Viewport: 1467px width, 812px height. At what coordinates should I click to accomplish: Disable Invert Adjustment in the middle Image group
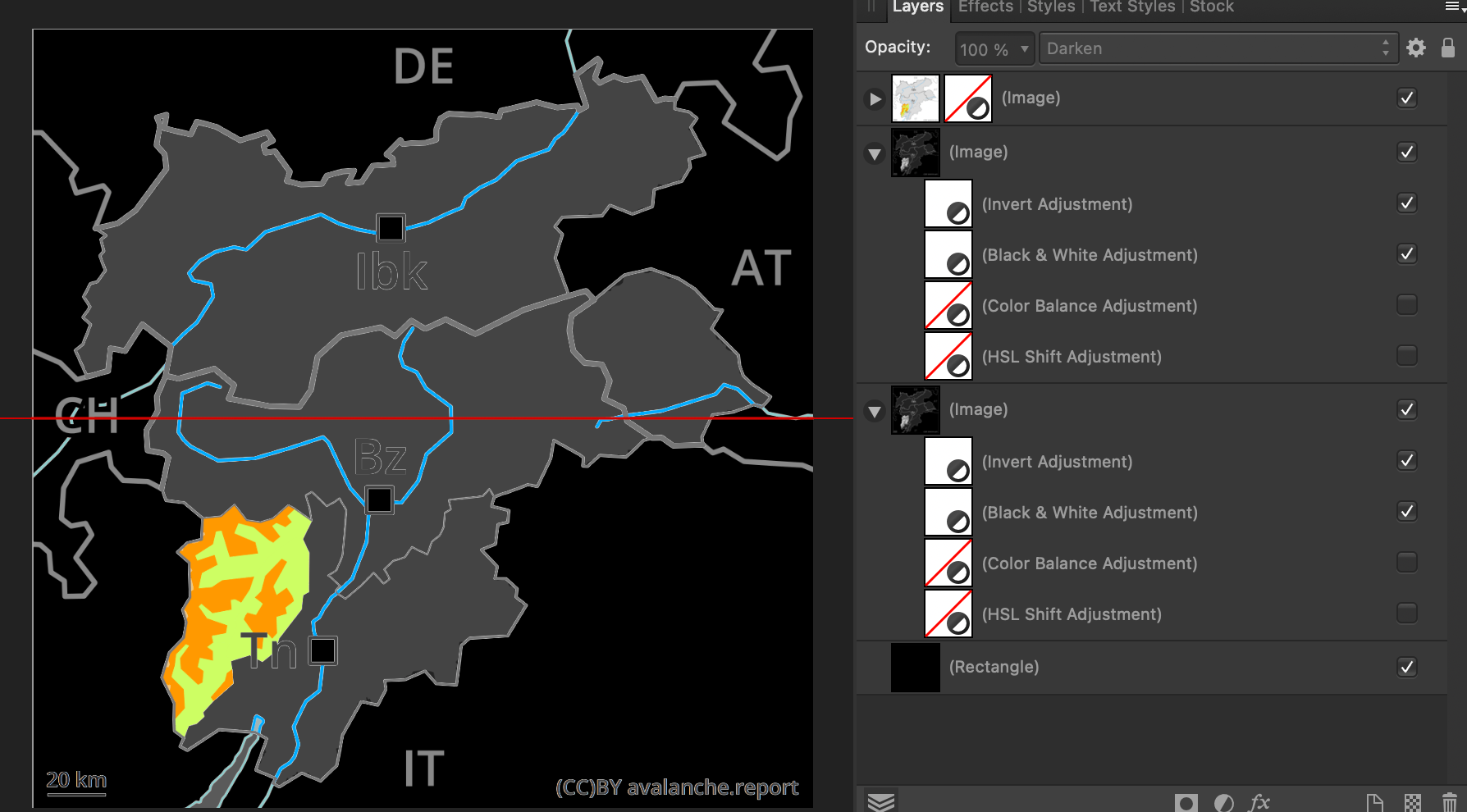click(x=1407, y=203)
